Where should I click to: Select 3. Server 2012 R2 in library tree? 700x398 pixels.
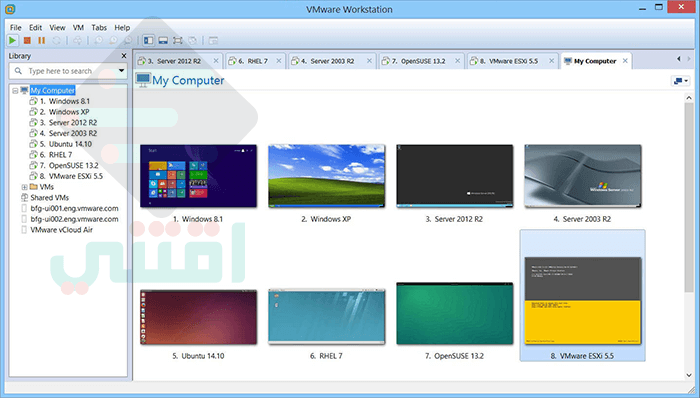pyautogui.click(x=68, y=123)
